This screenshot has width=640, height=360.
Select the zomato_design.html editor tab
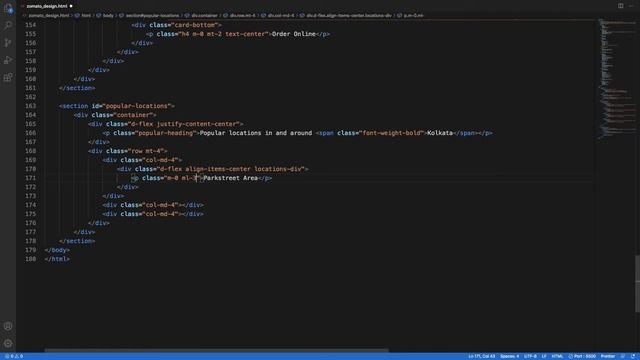click(47, 6)
